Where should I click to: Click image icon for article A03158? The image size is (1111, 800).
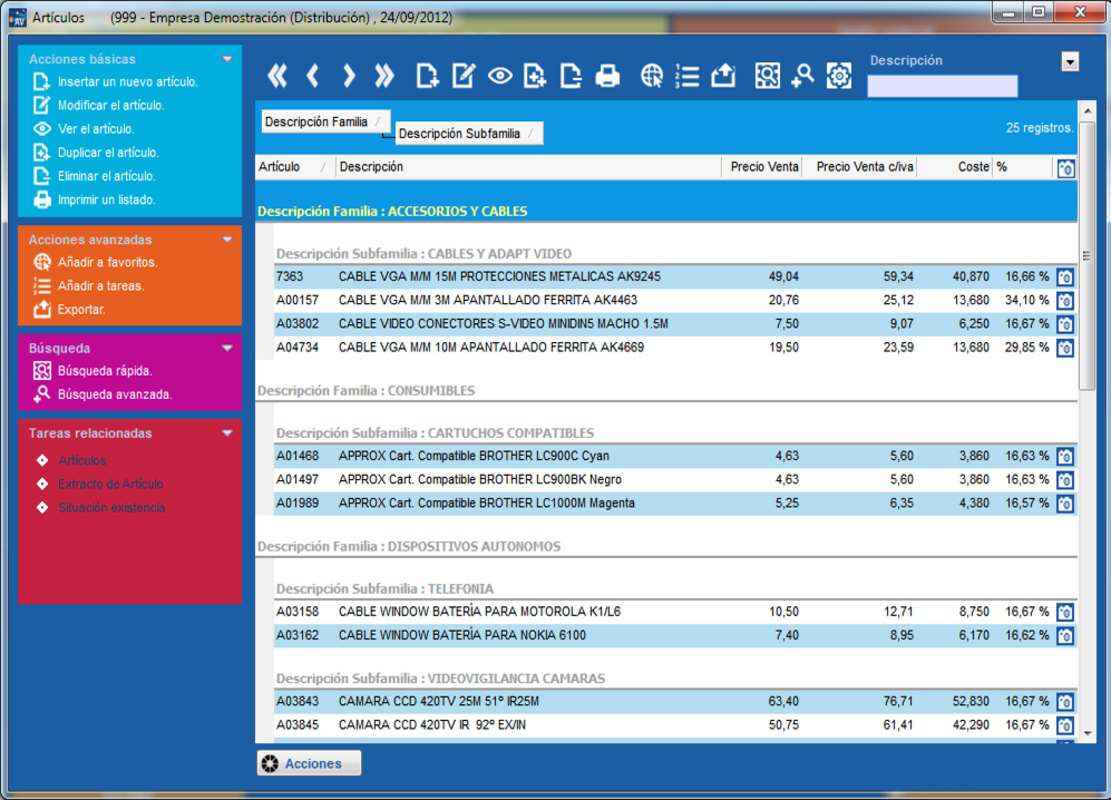[x=1065, y=612]
